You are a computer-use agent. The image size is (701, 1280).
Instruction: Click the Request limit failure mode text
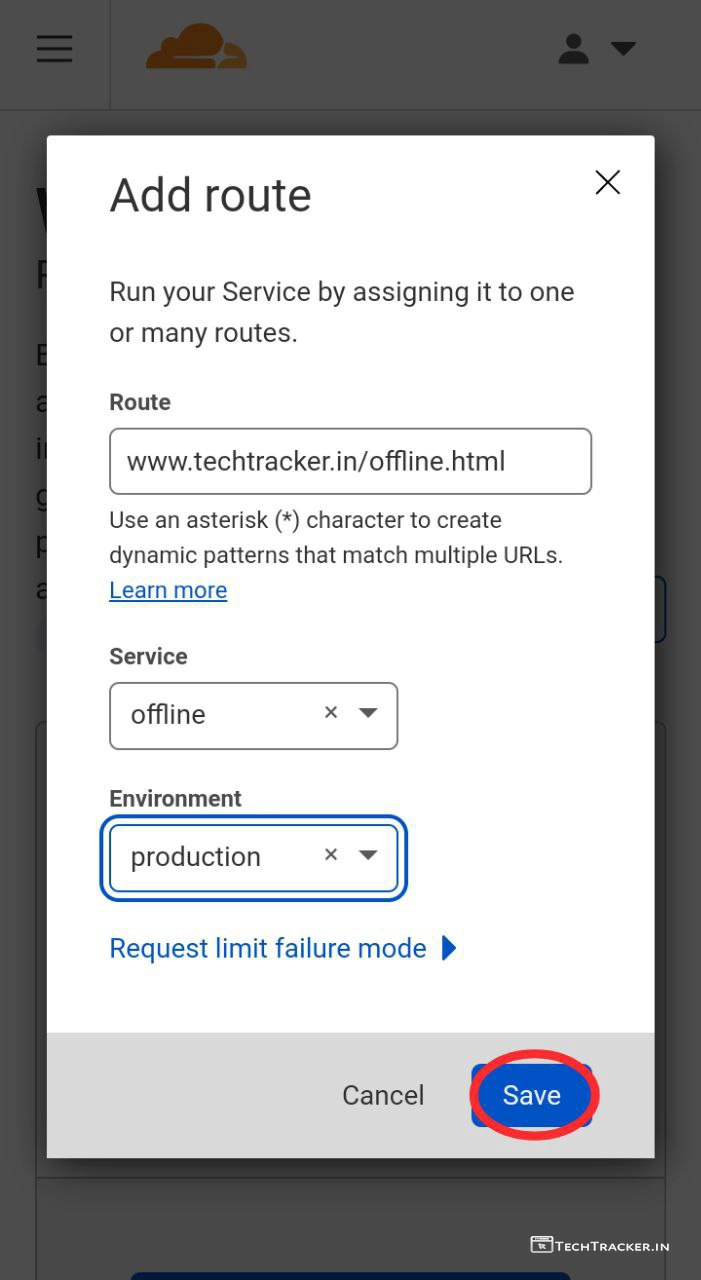click(268, 948)
